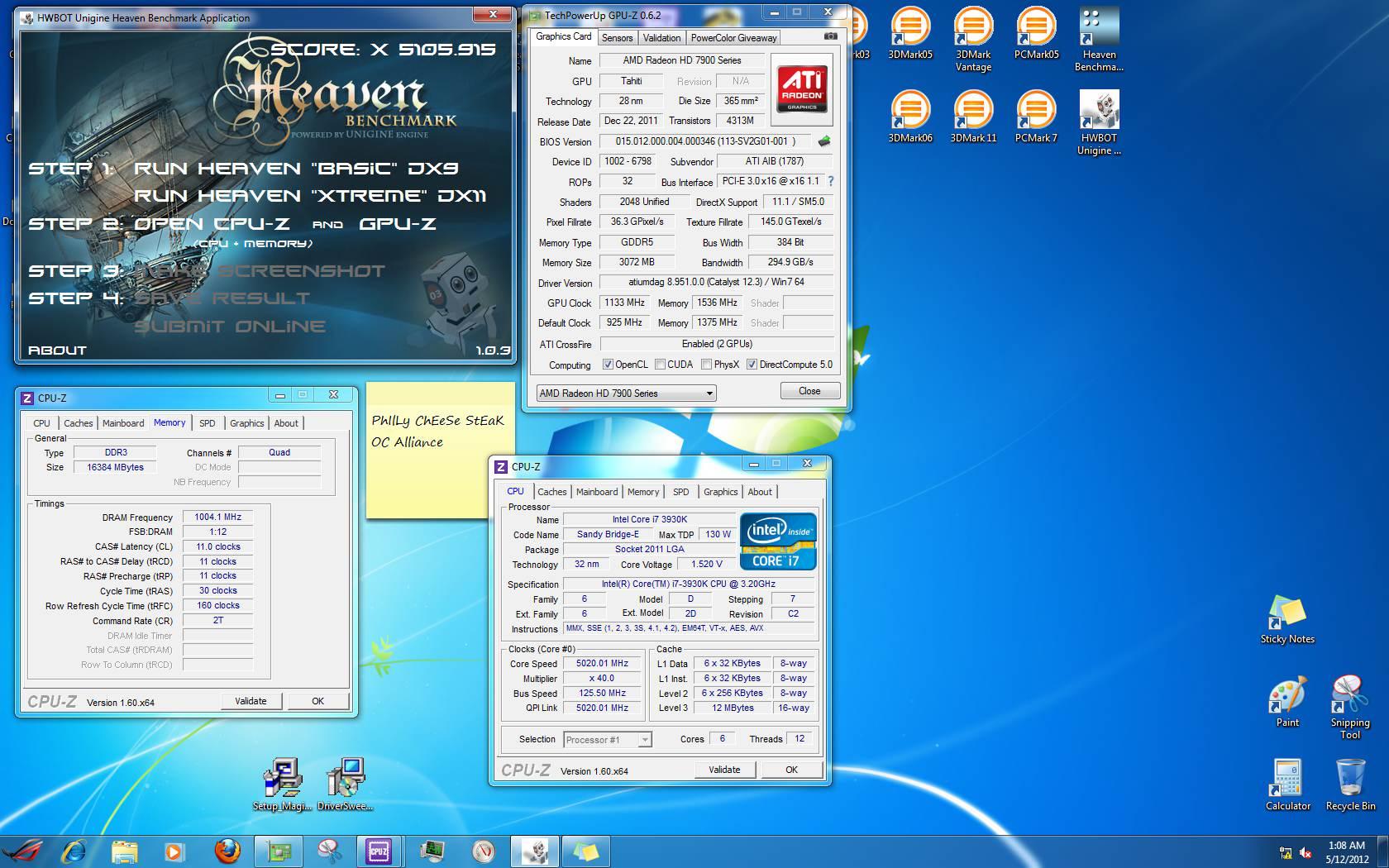Click OK in the CPU-Z processor window

tap(791, 770)
